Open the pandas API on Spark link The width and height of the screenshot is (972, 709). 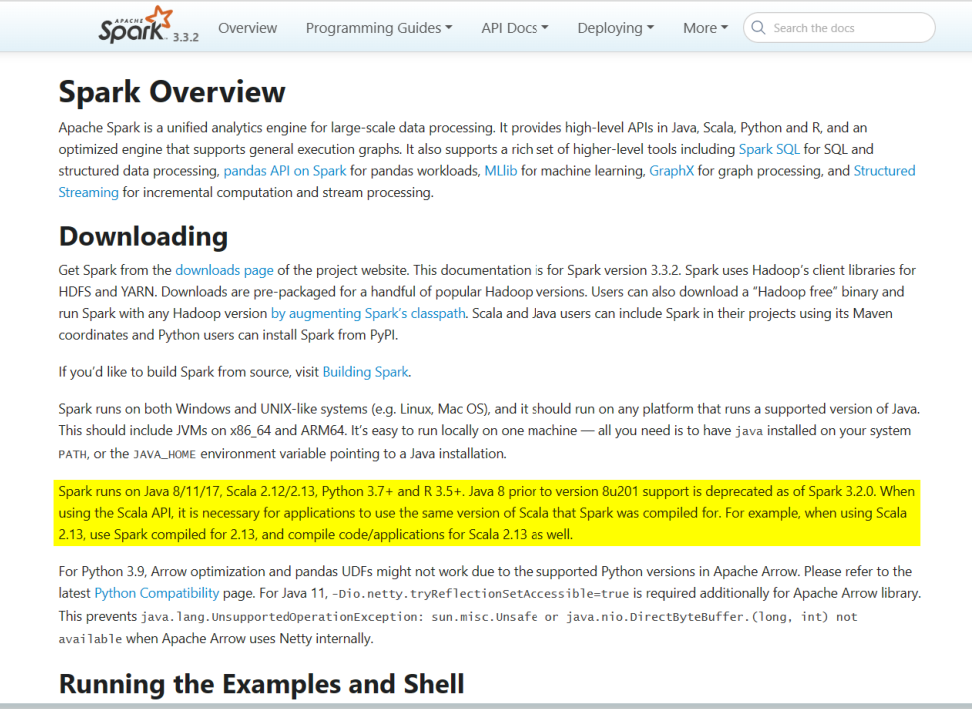(285, 171)
